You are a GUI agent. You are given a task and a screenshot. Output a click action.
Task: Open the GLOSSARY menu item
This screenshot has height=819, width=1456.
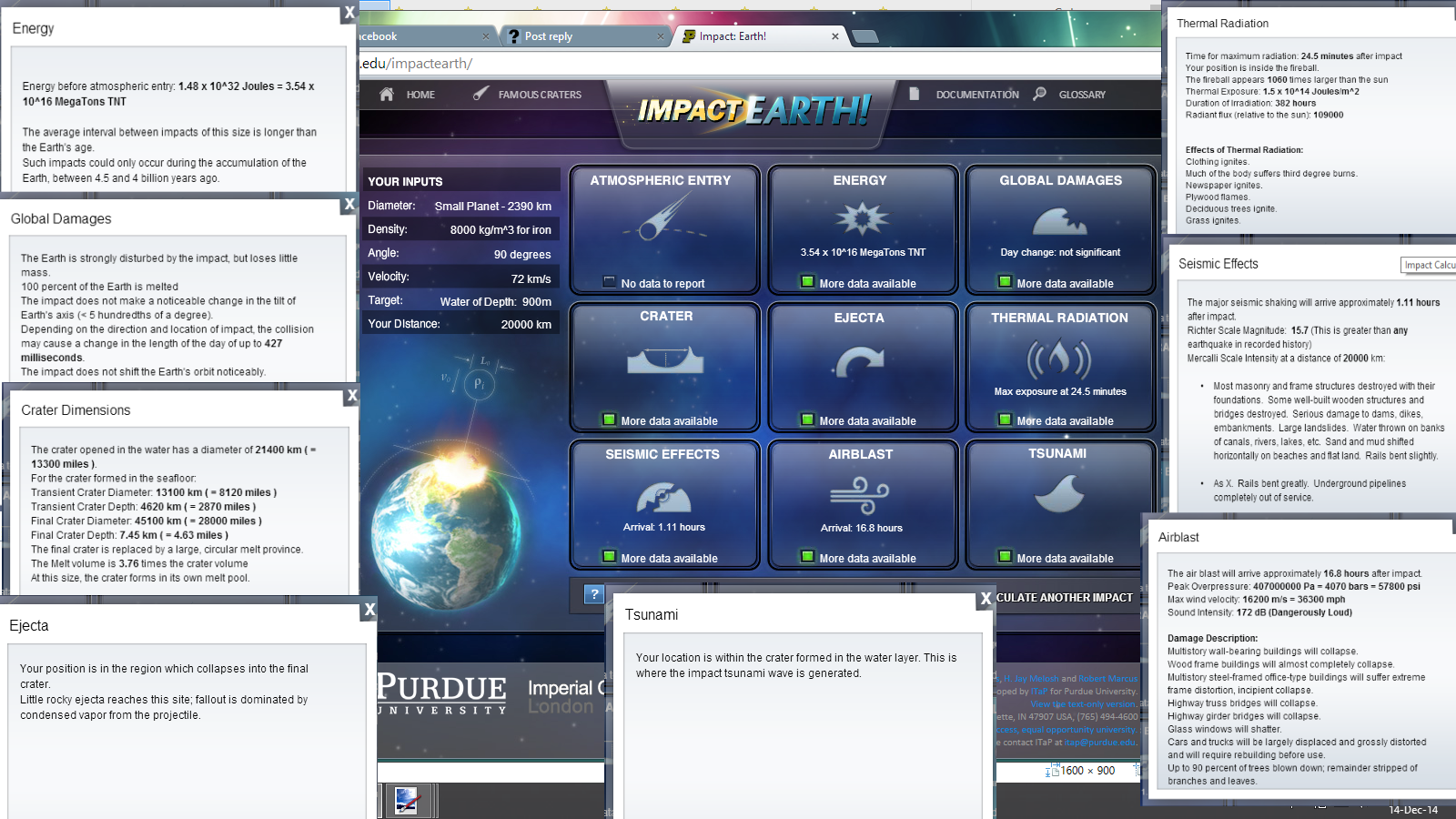(x=1082, y=95)
